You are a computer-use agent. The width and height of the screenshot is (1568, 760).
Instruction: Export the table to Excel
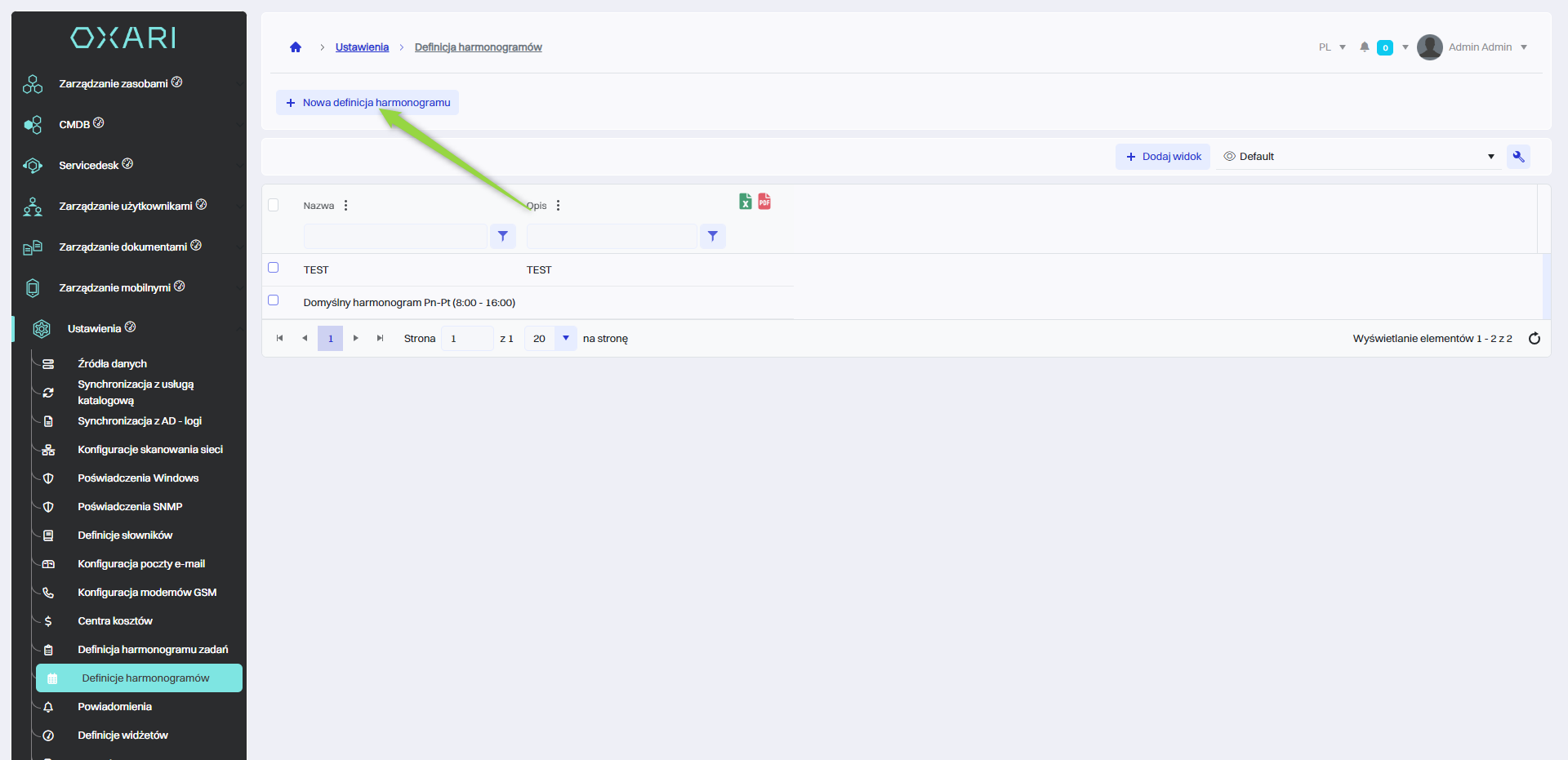745,202
